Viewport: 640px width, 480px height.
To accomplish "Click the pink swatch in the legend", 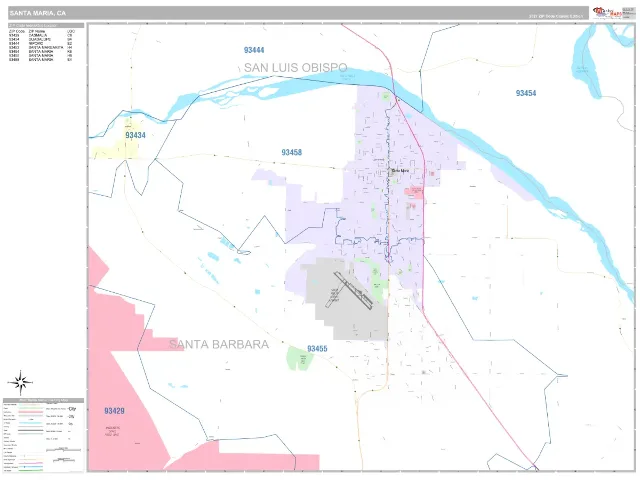I will pyautogui.click(x=31, y=412).
